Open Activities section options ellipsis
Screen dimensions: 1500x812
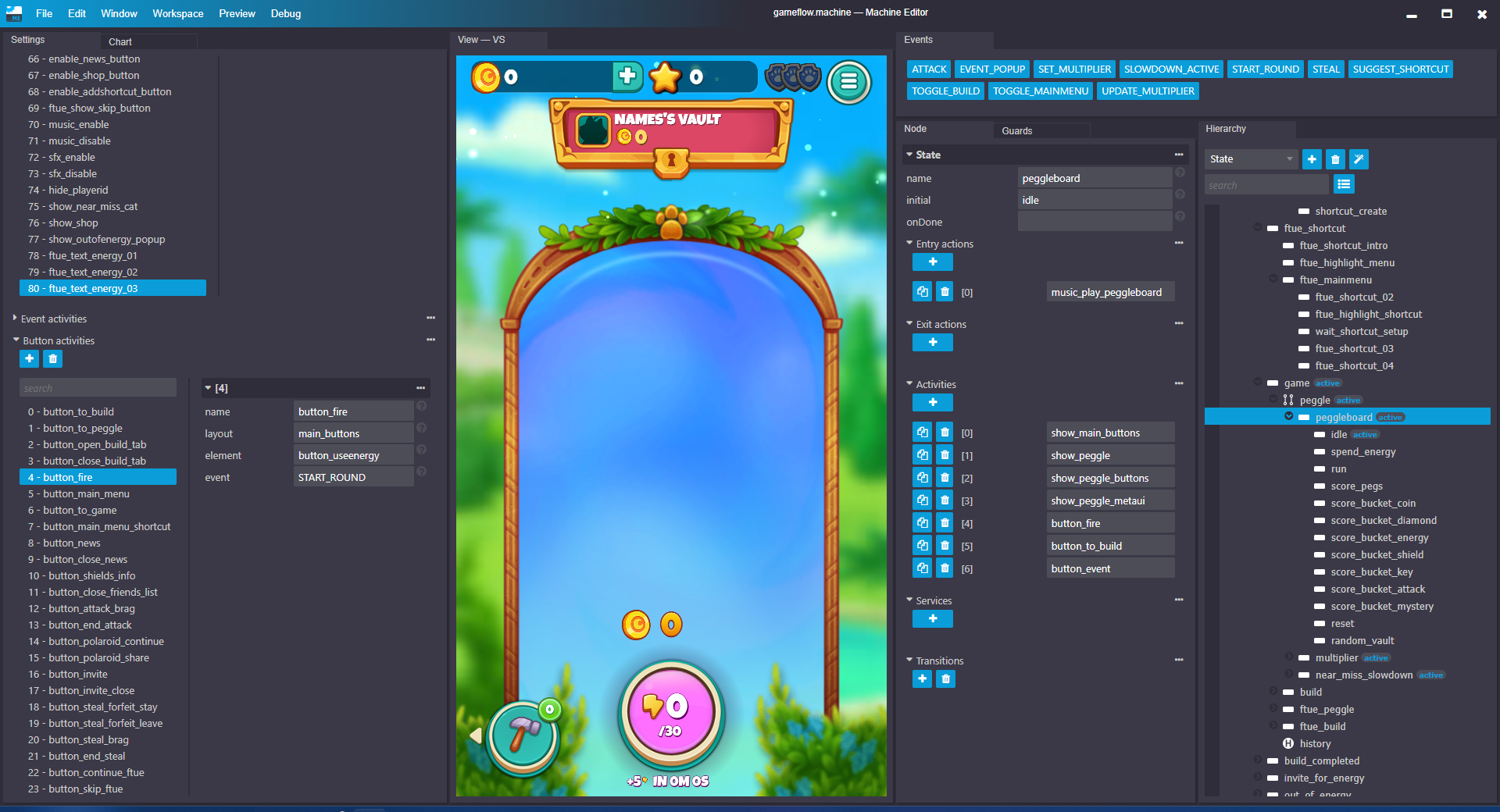click(x=1179, y=383)
